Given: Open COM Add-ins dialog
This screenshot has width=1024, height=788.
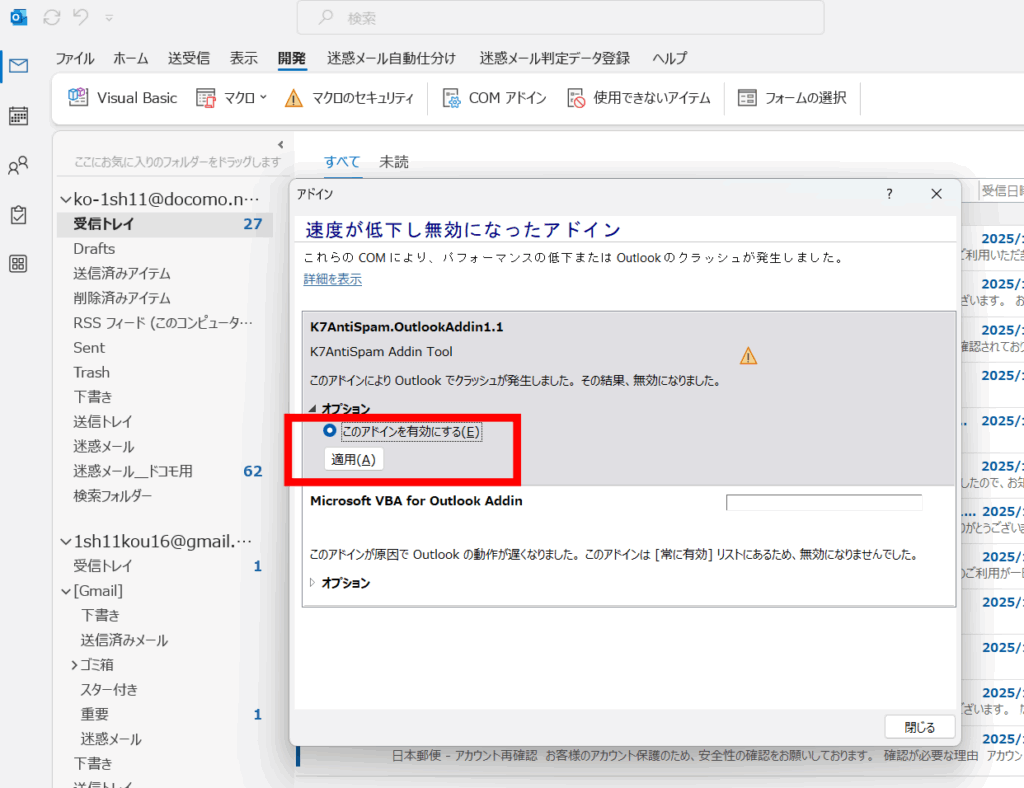Looking at the screenshot, I should click(495, 98).
